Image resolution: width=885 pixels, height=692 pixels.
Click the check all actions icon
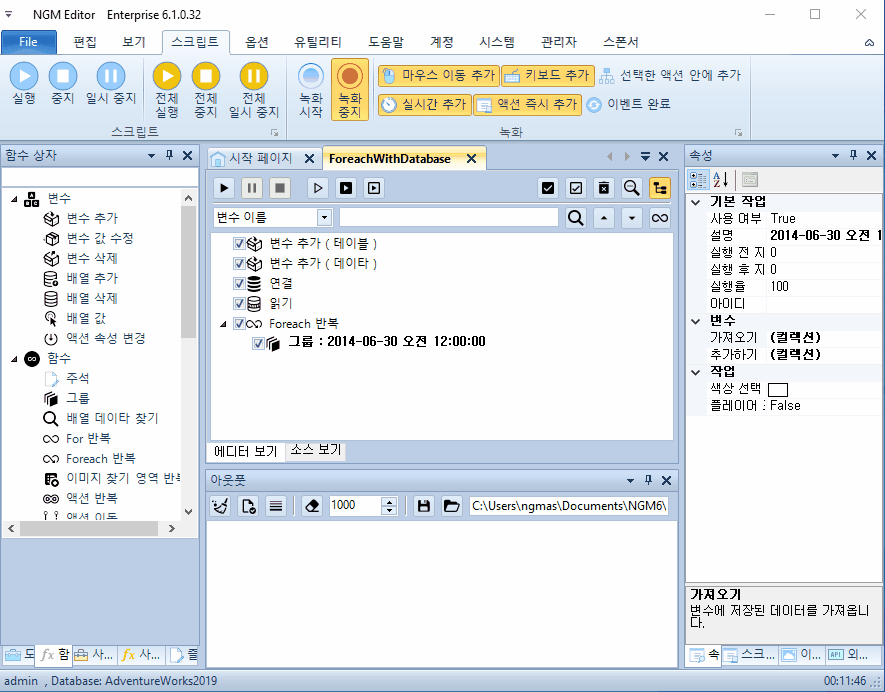pos(547,188)
